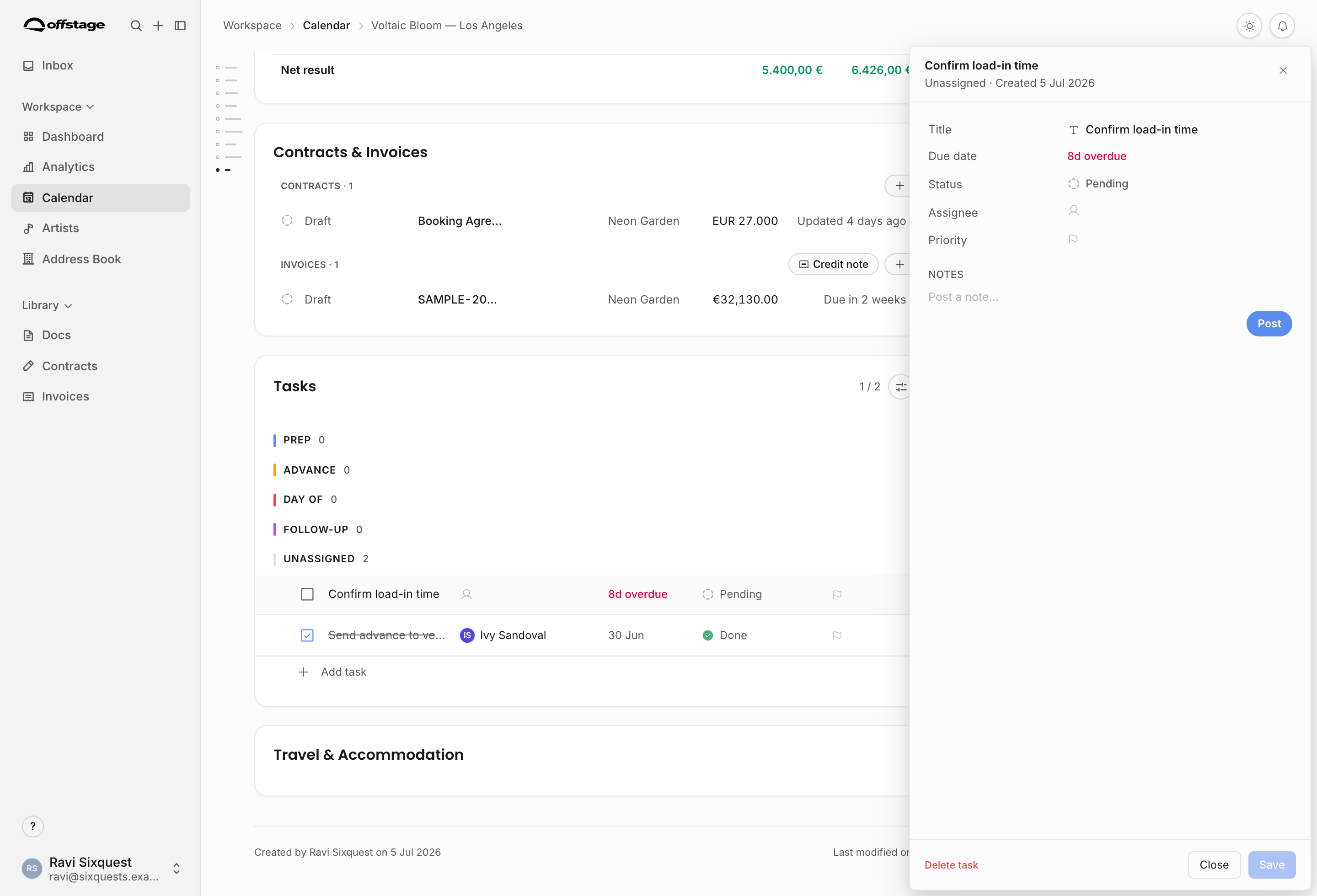Click the Draft status icon on Booking Agreement

click(287, 220)
